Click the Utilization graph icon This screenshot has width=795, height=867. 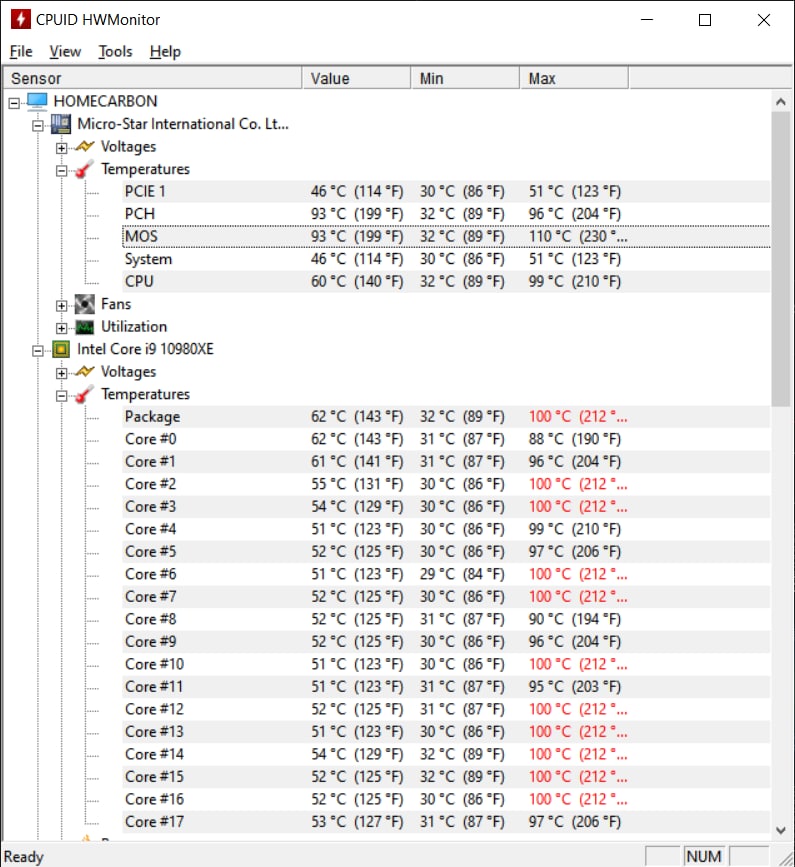85,327
